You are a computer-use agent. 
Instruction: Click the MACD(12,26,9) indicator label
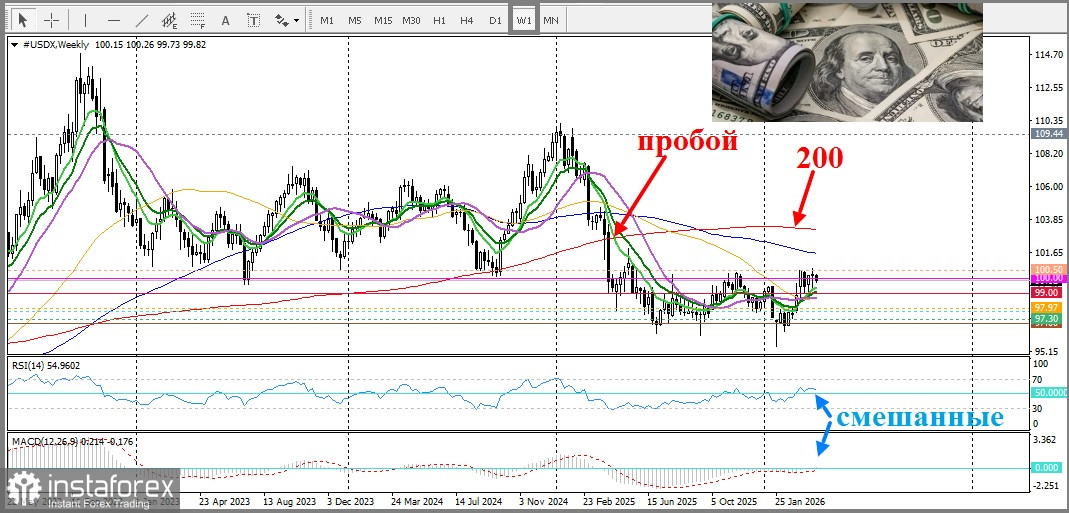coord(72,441)
